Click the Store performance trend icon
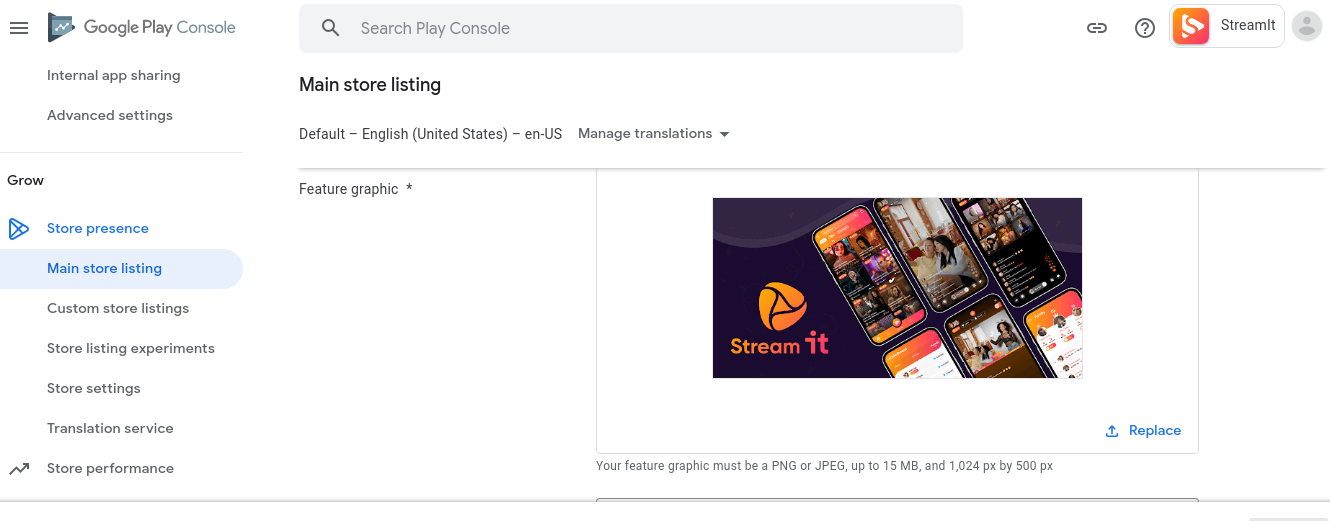 pos(19,468)
